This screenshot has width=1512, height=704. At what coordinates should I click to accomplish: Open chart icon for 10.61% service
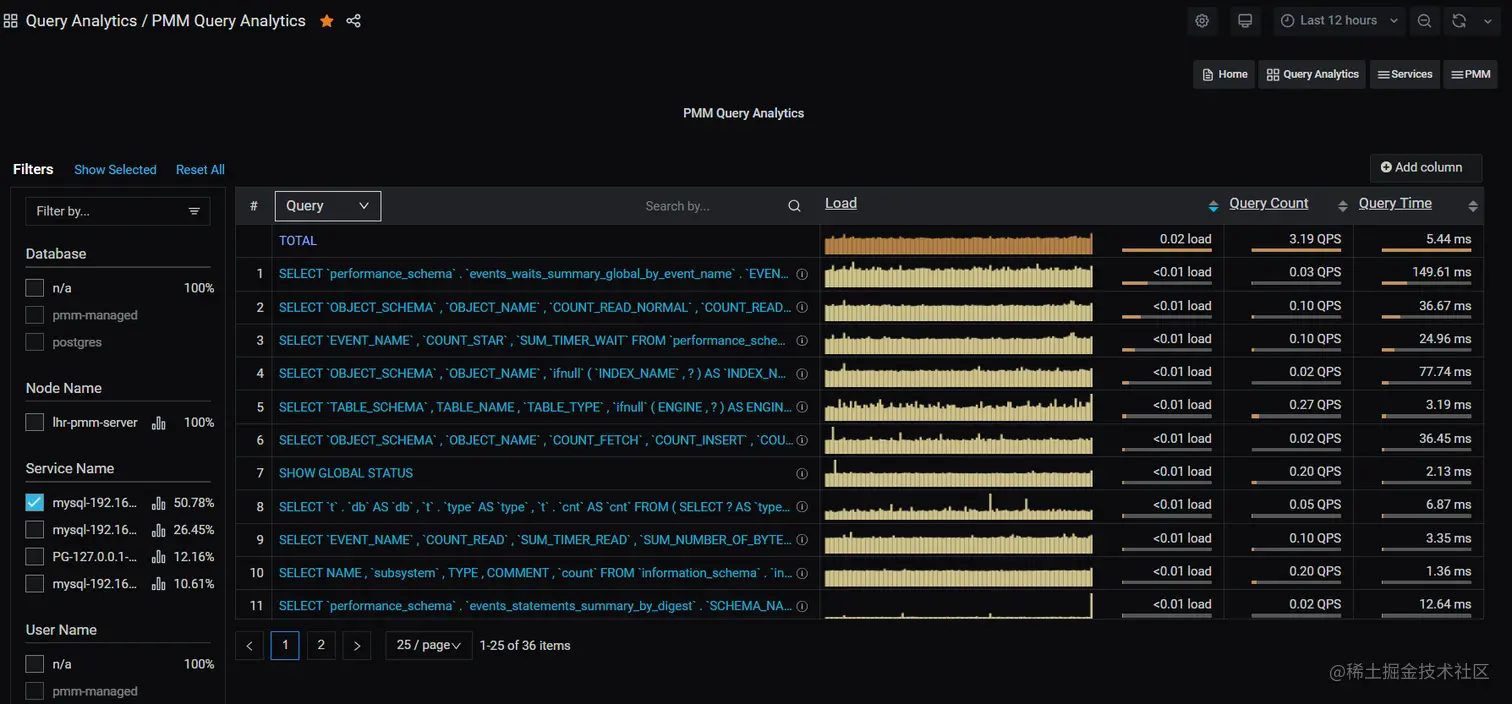pyautogui.click(x=159, y=584)
